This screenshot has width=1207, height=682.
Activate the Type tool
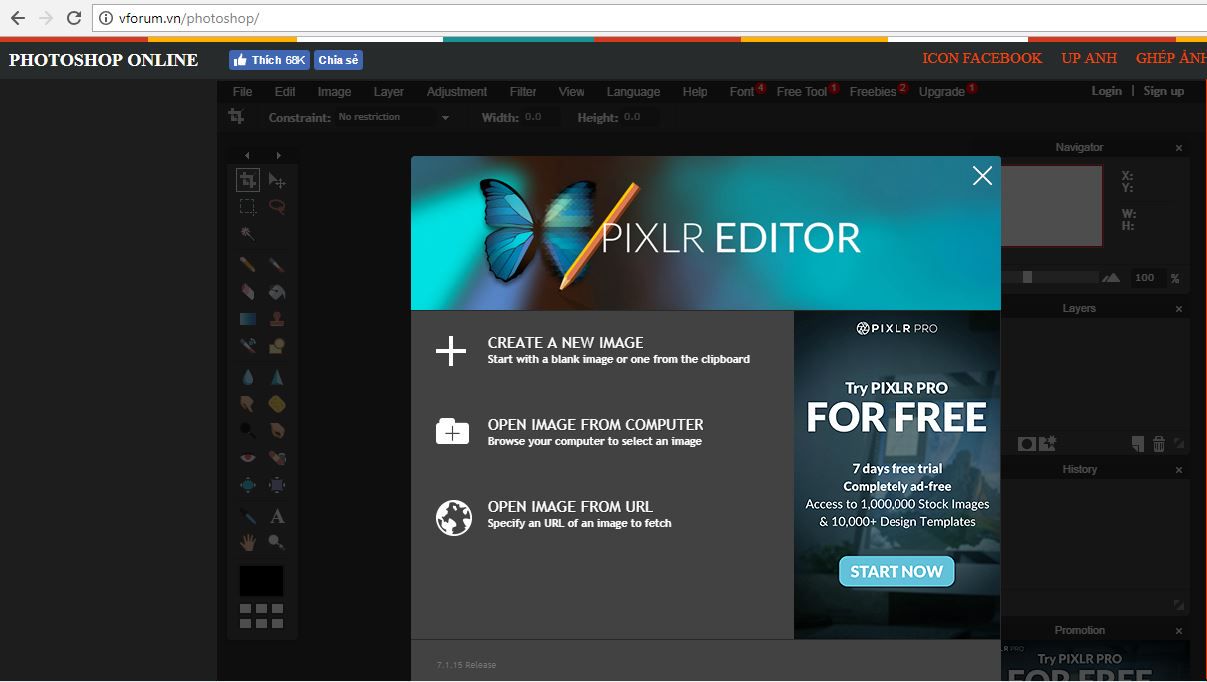coord(277,516)
